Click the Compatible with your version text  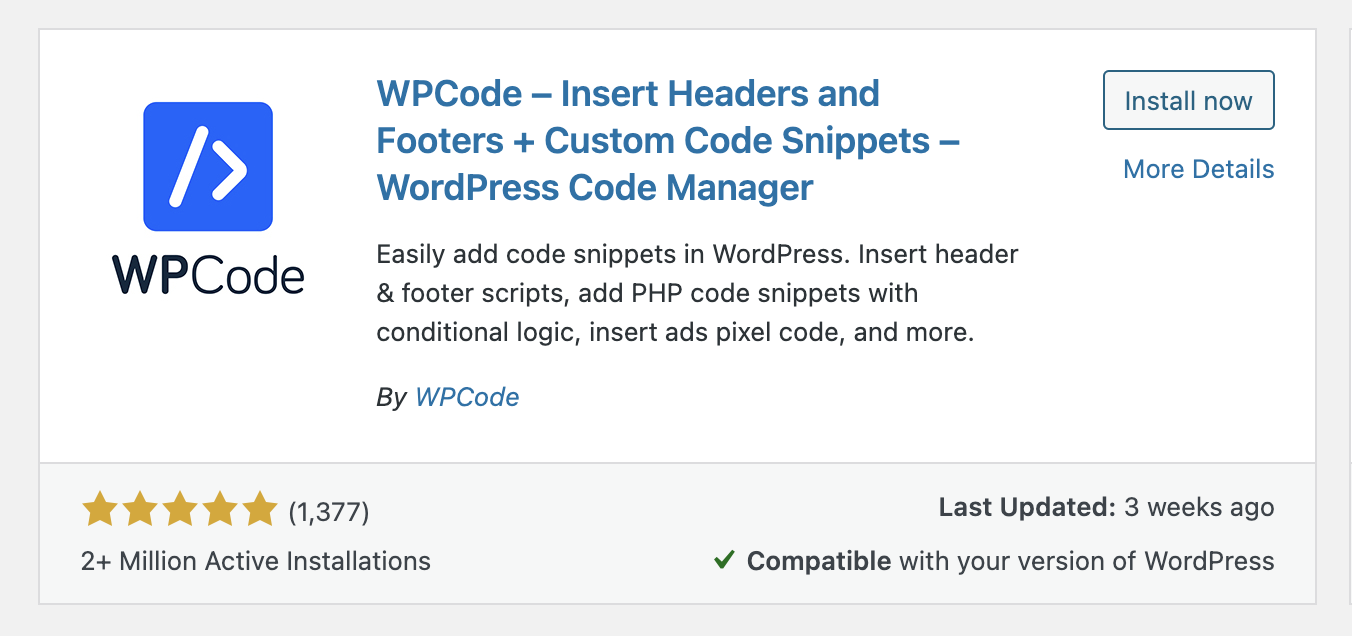1011,561
